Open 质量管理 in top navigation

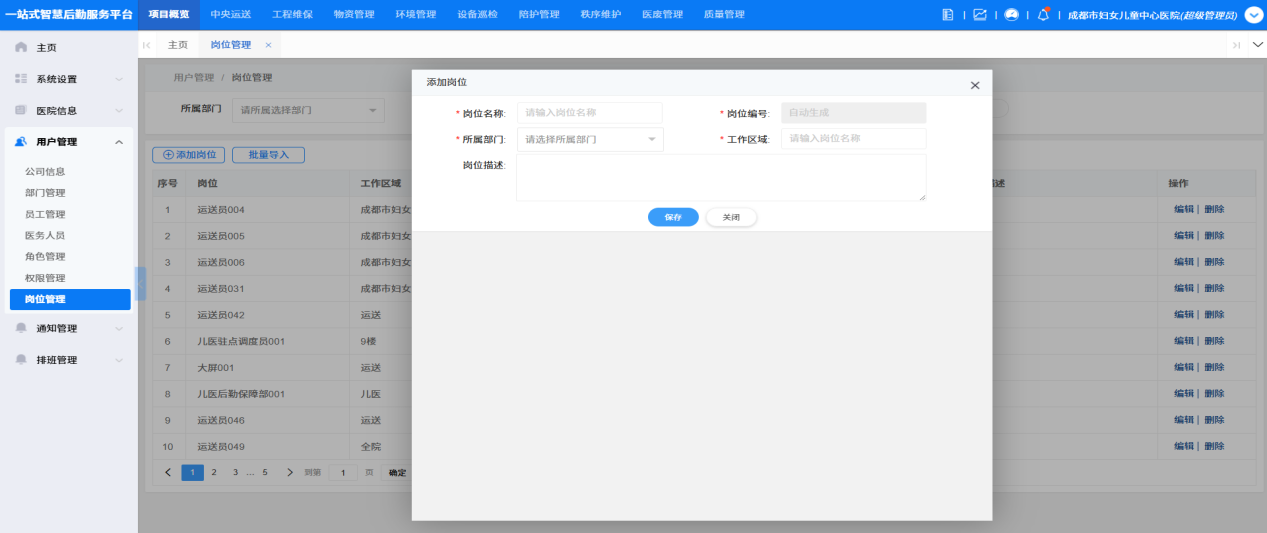tap(724, 15)
